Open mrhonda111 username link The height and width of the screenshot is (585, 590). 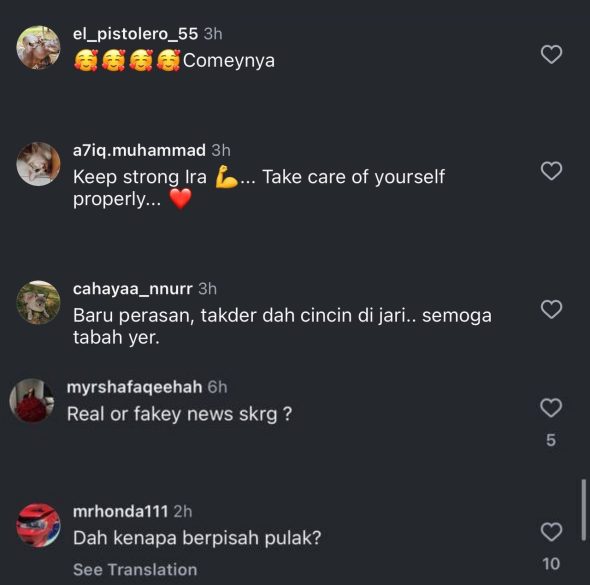pyautogui.click(x=120, y=512)
